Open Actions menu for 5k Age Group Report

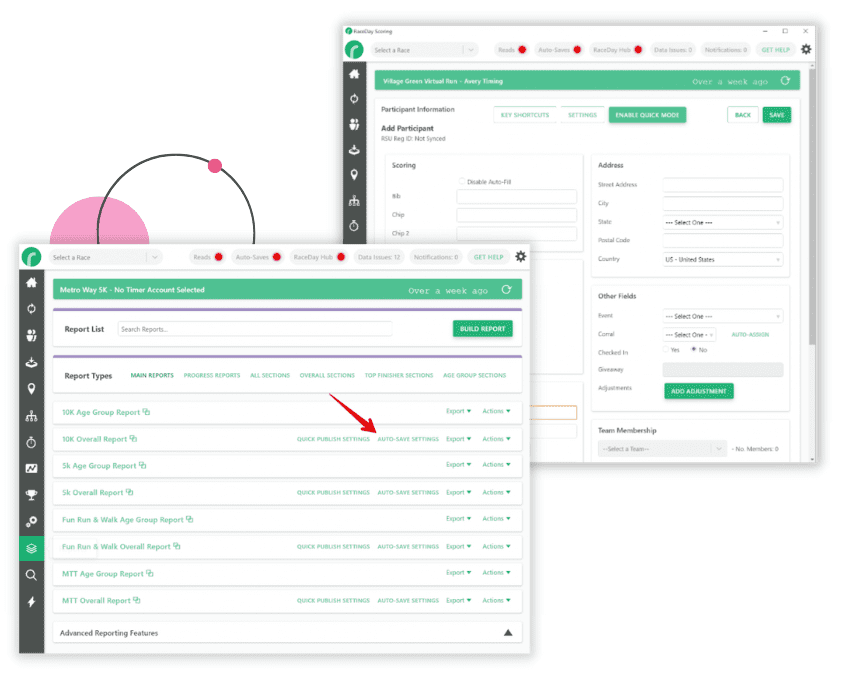(496, 464)
